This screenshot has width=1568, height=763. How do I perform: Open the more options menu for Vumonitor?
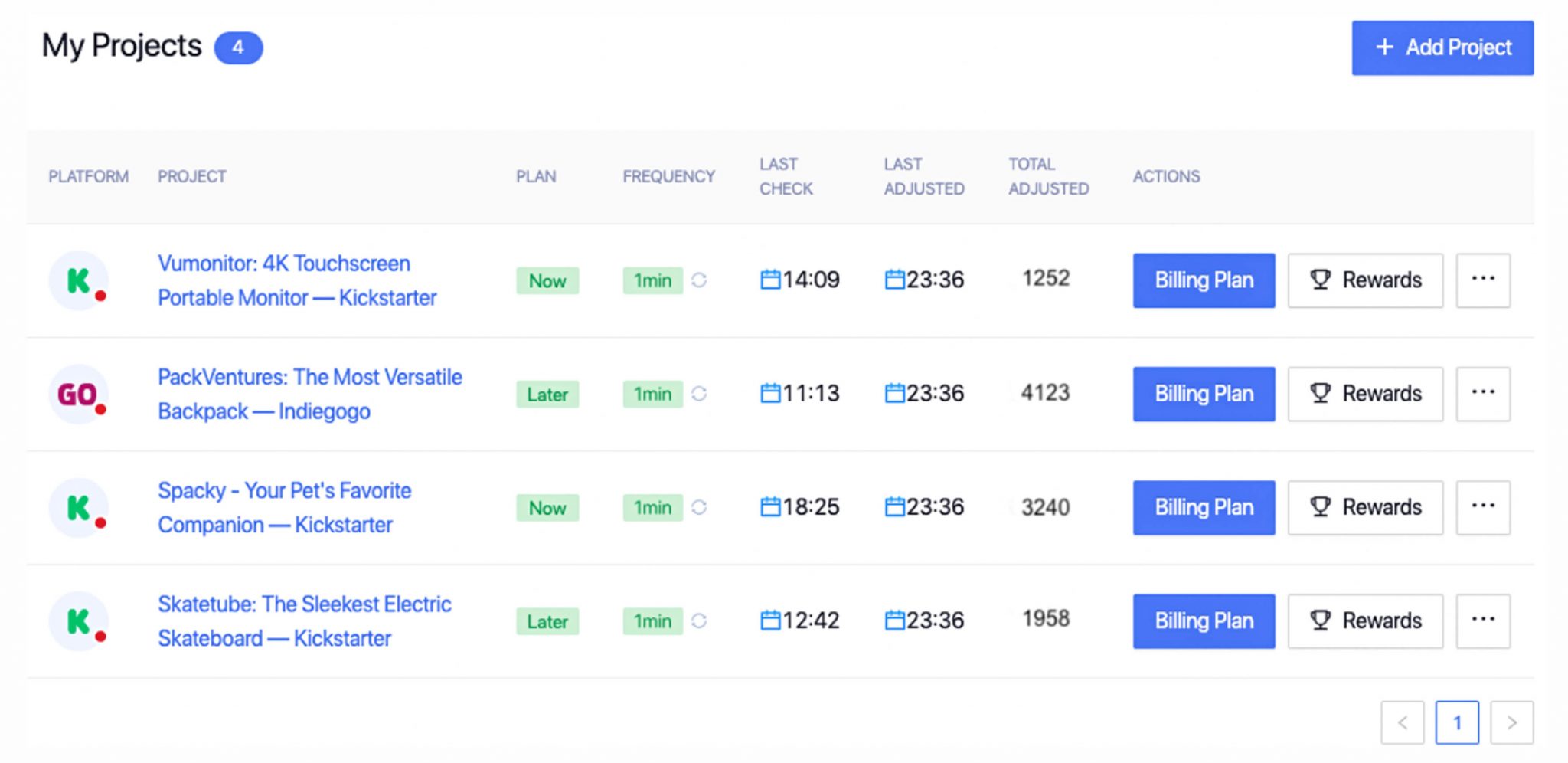pyautogui.click(x=1482, y=280)
